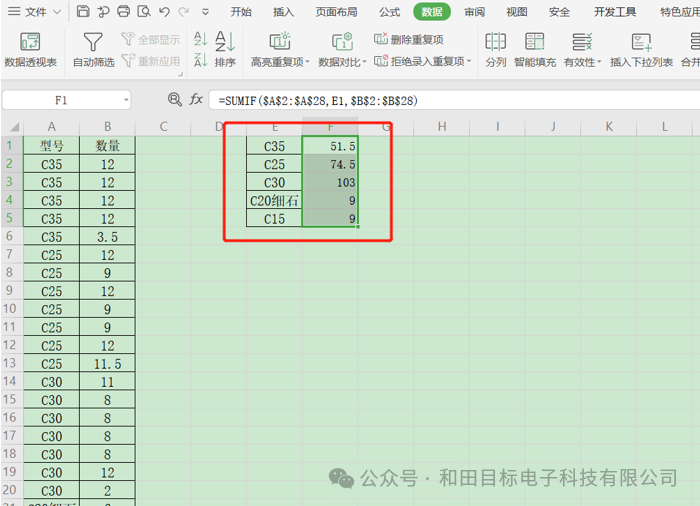Switch to the 公式 tab
The height and width of the screenshot is (506, 700).
pyautogui.click(x=390, y=12)
